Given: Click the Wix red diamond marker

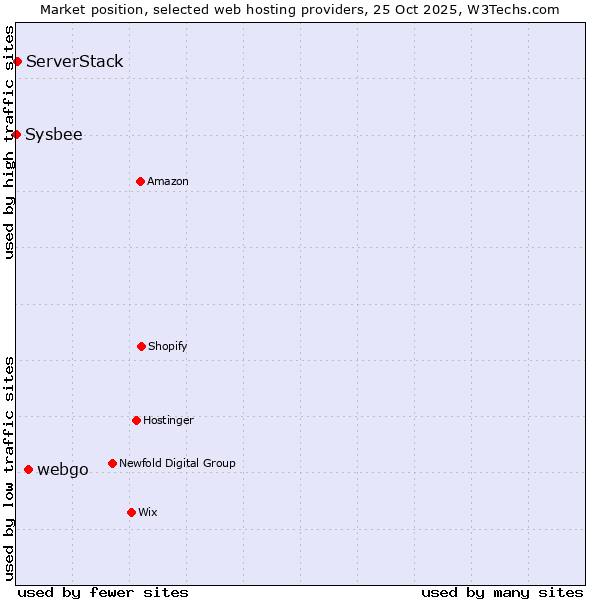Looking at the screenshot, I should point(131,512).
